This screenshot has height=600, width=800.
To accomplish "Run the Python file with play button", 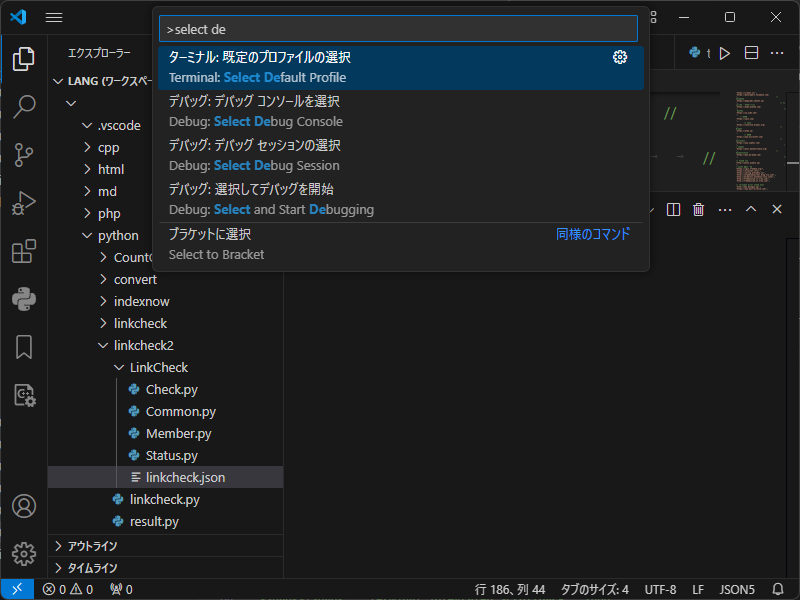I will pyautogui.click(x=724, y=53).
